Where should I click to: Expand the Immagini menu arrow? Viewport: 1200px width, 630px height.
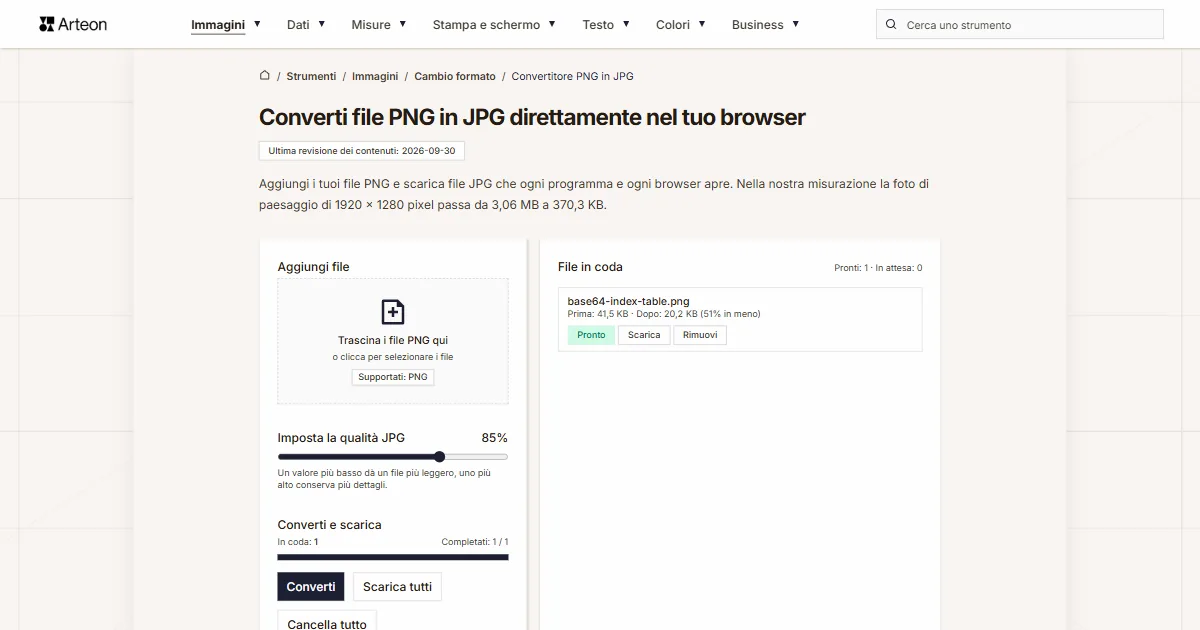[x=257, y=24]
